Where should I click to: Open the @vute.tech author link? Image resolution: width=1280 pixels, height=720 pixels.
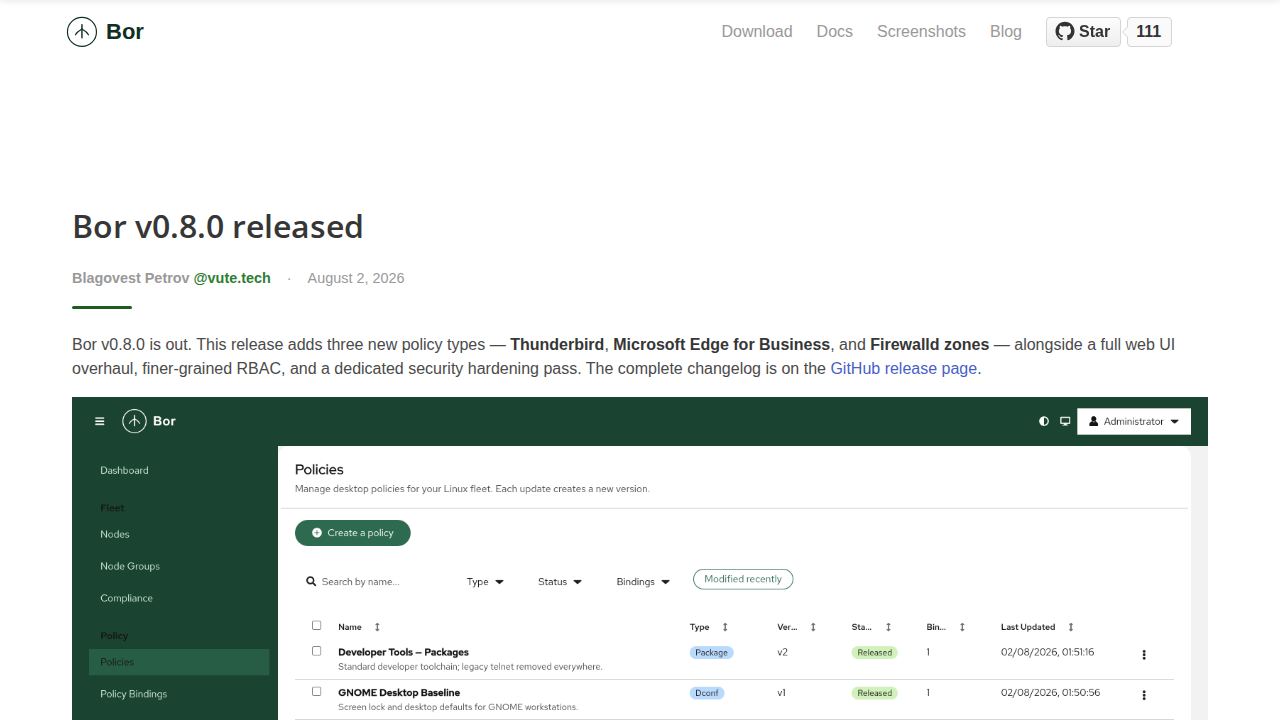tap(232, 278)
